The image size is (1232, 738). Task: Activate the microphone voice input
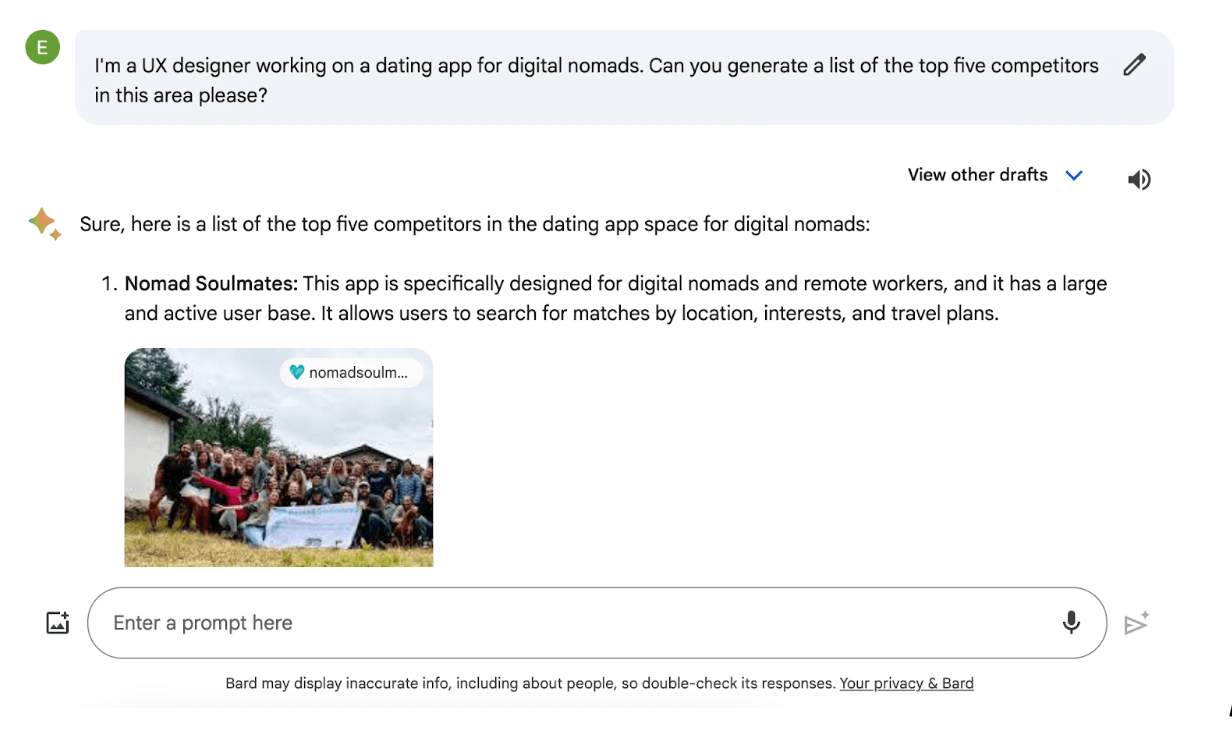(x=1071, y=623)
